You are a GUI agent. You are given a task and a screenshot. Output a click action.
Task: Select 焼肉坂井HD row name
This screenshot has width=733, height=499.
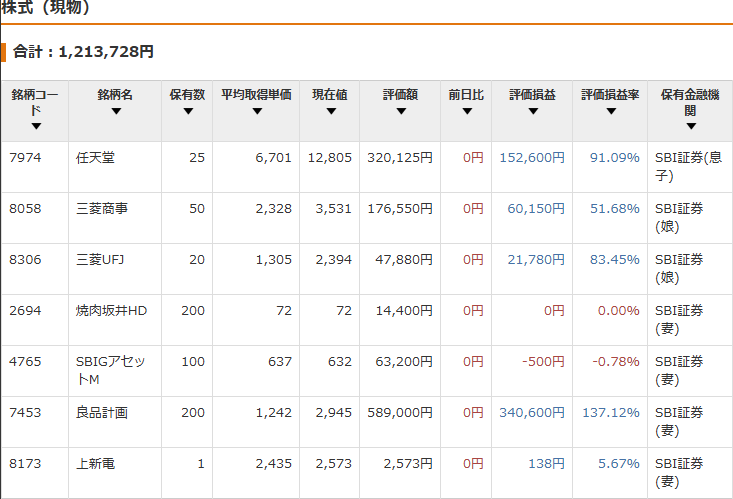[x=111, y=311]
